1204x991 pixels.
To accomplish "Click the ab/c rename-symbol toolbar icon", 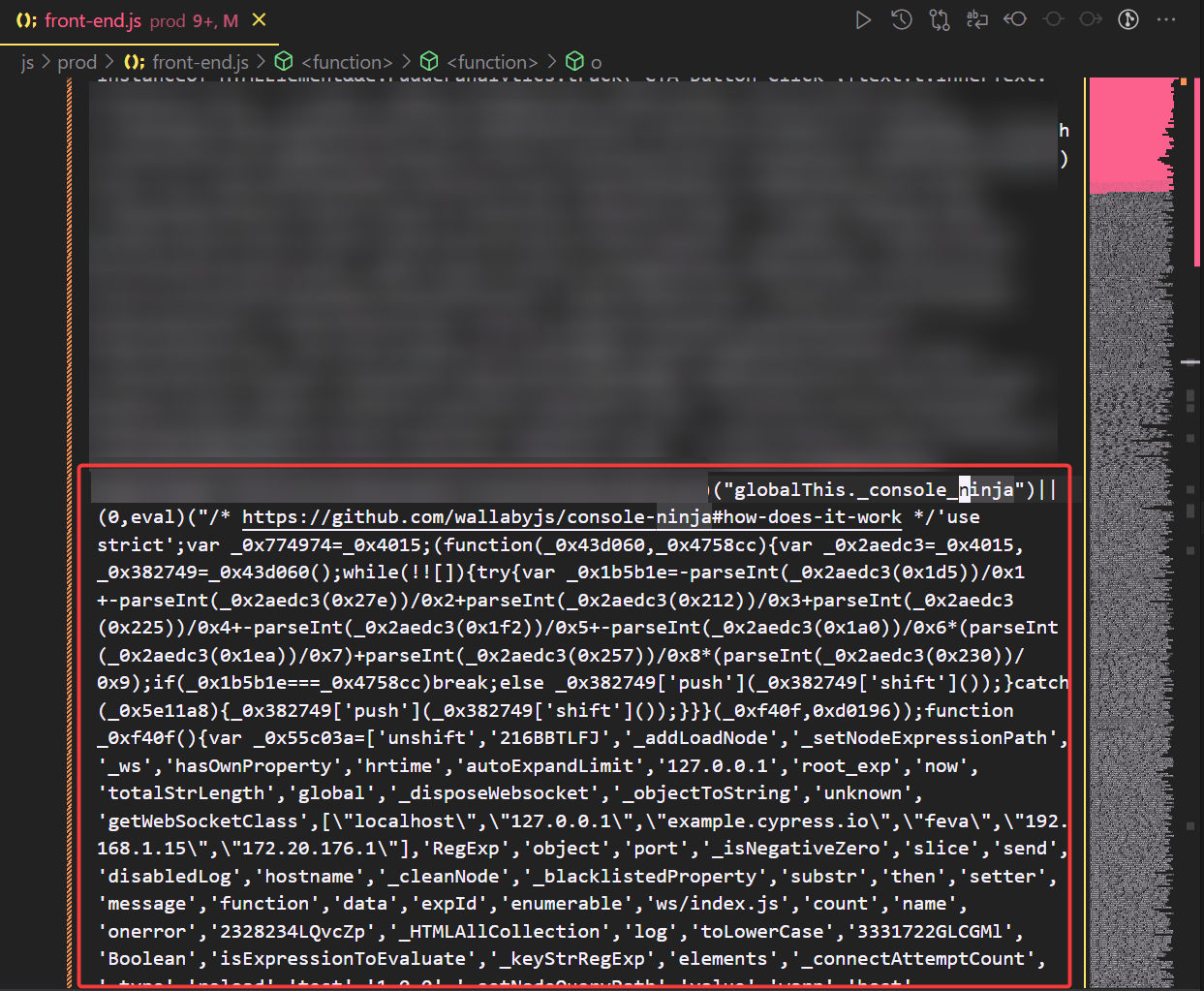I will (x=976, y=19).
